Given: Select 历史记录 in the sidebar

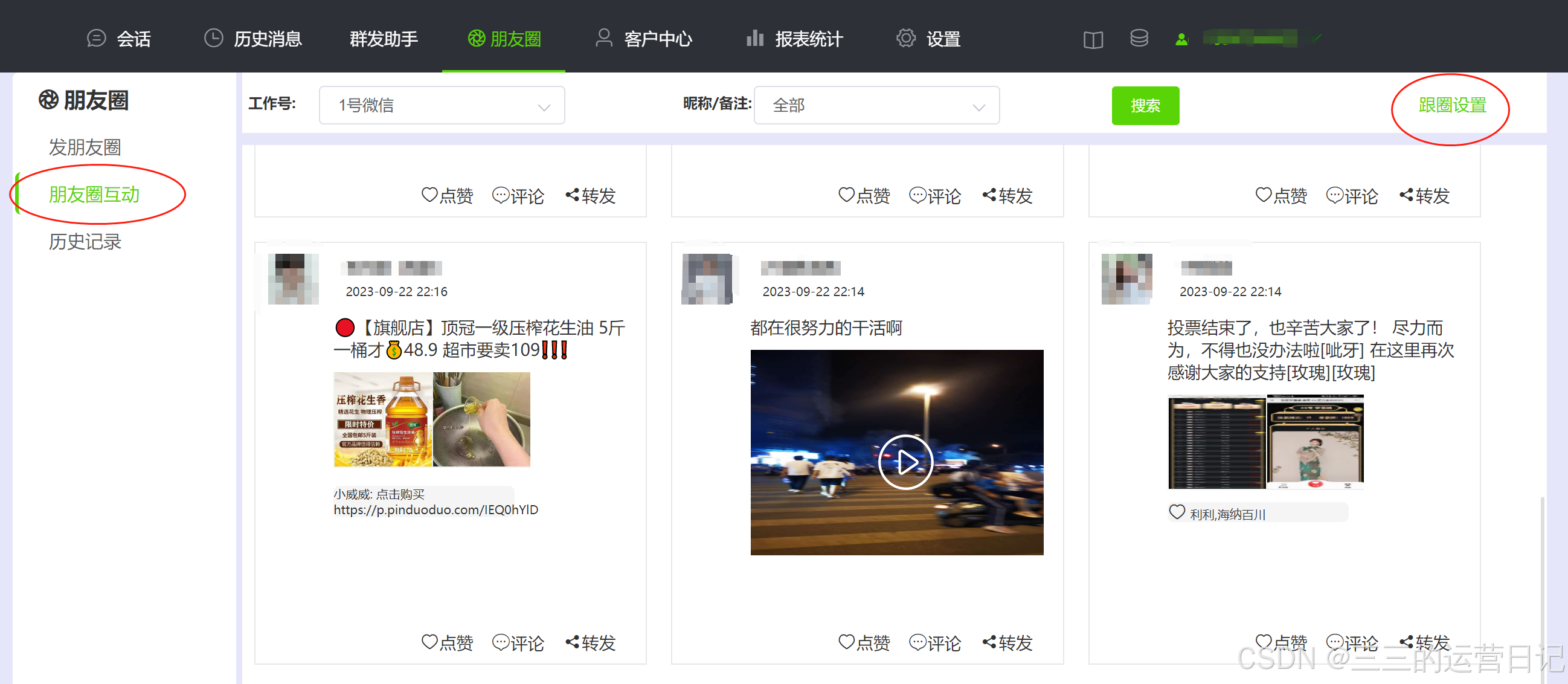Looking at the screenshot, I should pos(85,242).
